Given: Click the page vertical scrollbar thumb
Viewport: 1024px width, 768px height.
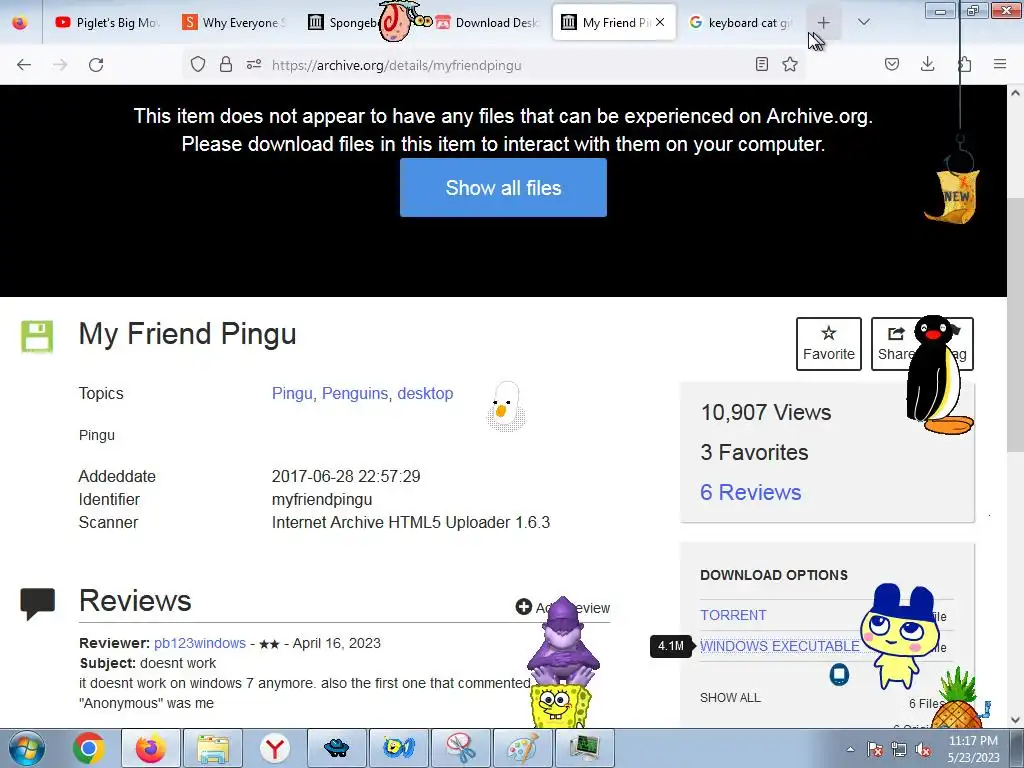Looking at the screenshot, I should click(1015, 323).
